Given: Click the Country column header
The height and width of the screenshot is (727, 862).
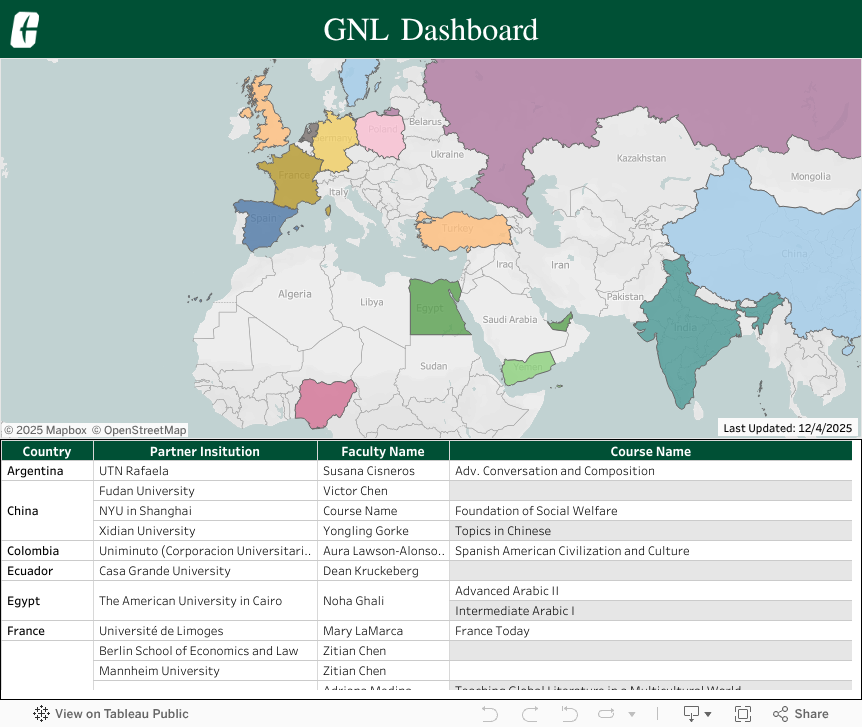Looking at the screenshot, I should (46, 450).
